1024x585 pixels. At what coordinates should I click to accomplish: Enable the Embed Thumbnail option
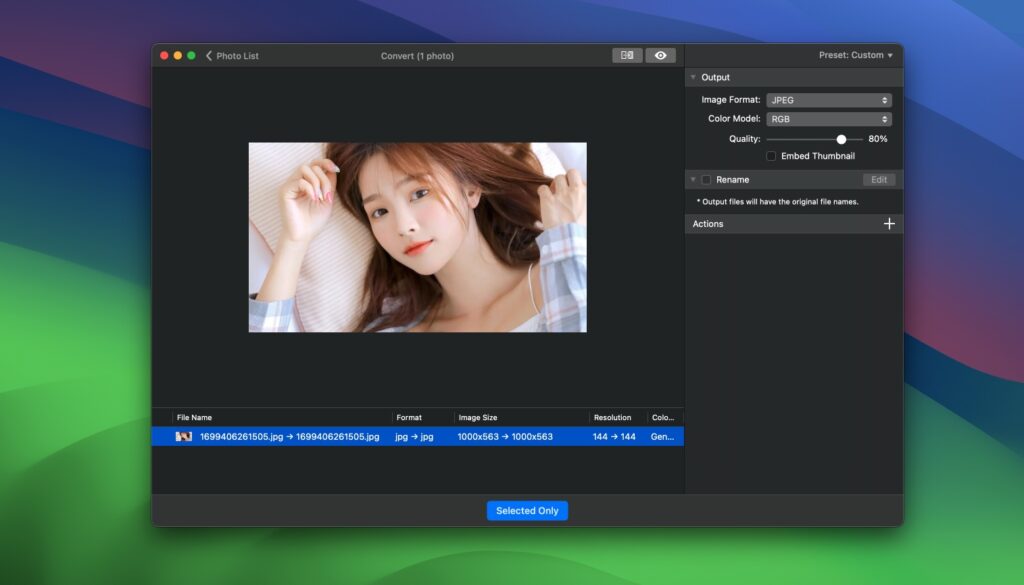(x=771, y=156)
